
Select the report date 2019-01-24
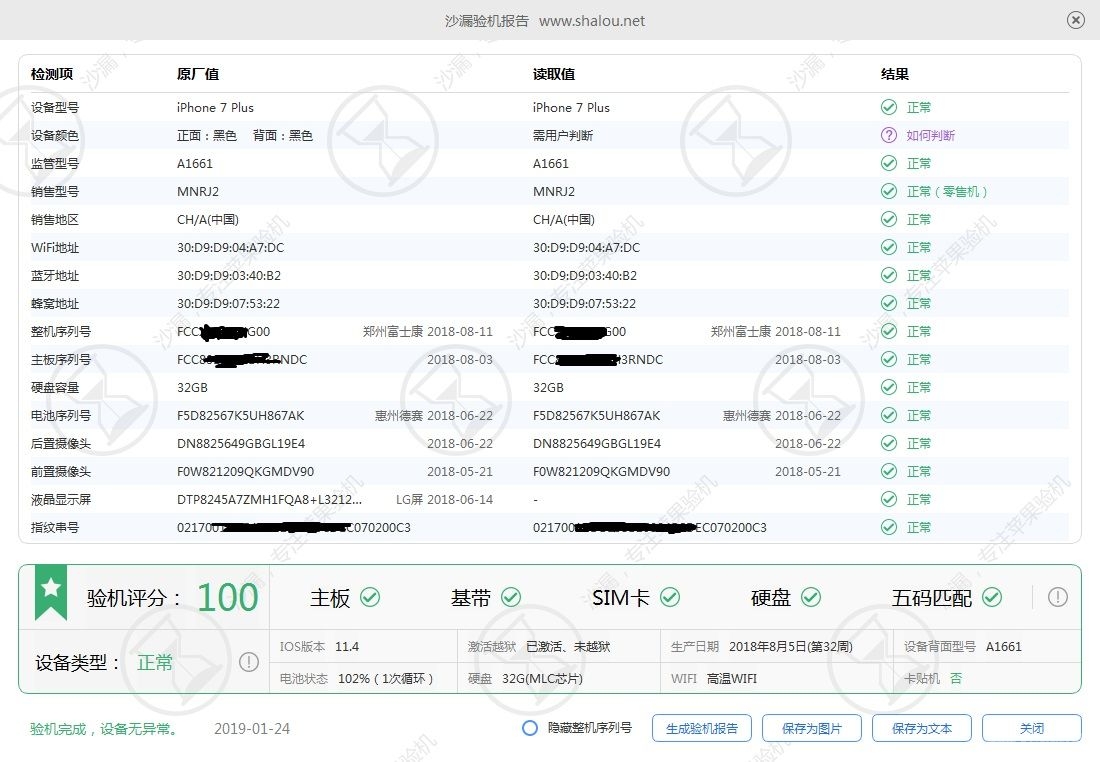252,728
